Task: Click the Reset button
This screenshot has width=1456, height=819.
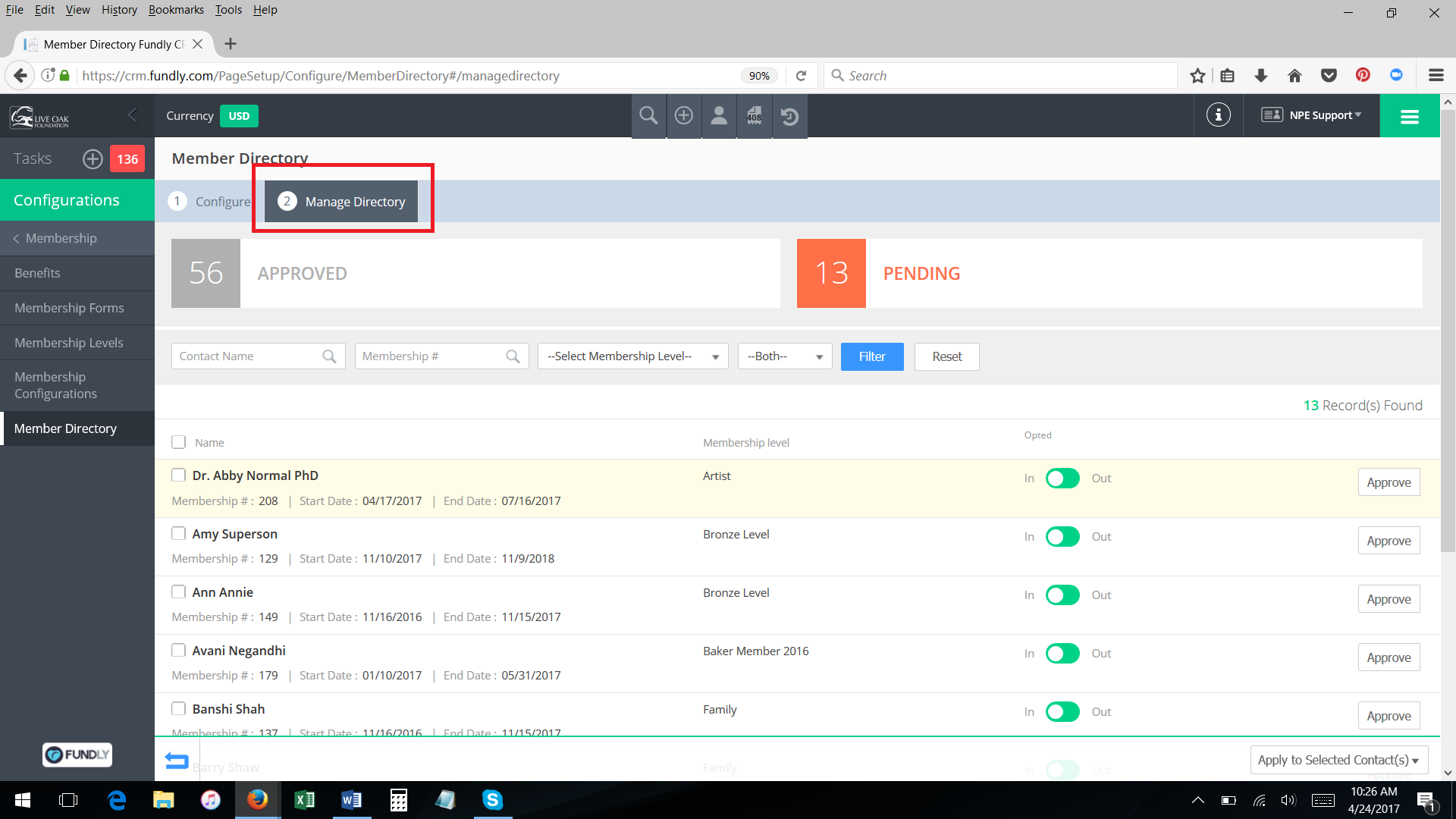Action: pos(946,356)
